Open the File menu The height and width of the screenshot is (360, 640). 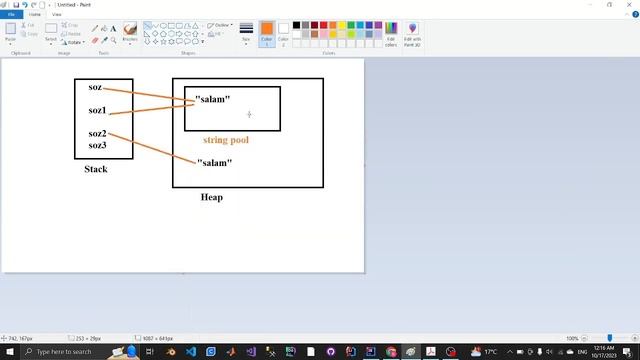(x=11, y=14)
